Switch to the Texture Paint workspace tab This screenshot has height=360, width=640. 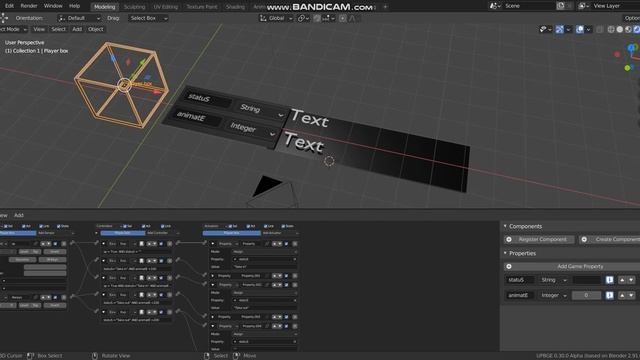click(x=202, y=7)
